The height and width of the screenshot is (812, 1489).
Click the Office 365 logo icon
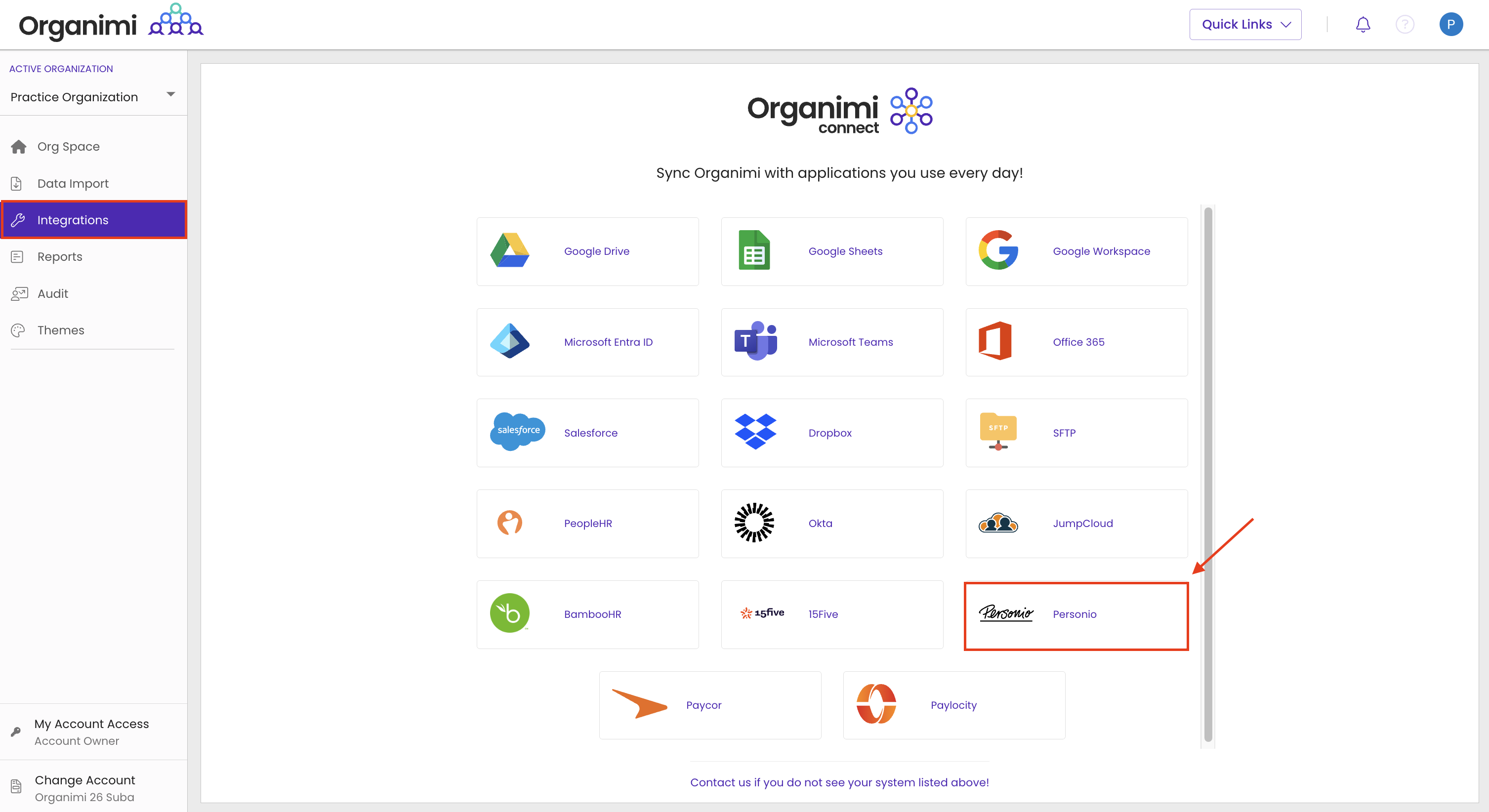coord(995,341)
